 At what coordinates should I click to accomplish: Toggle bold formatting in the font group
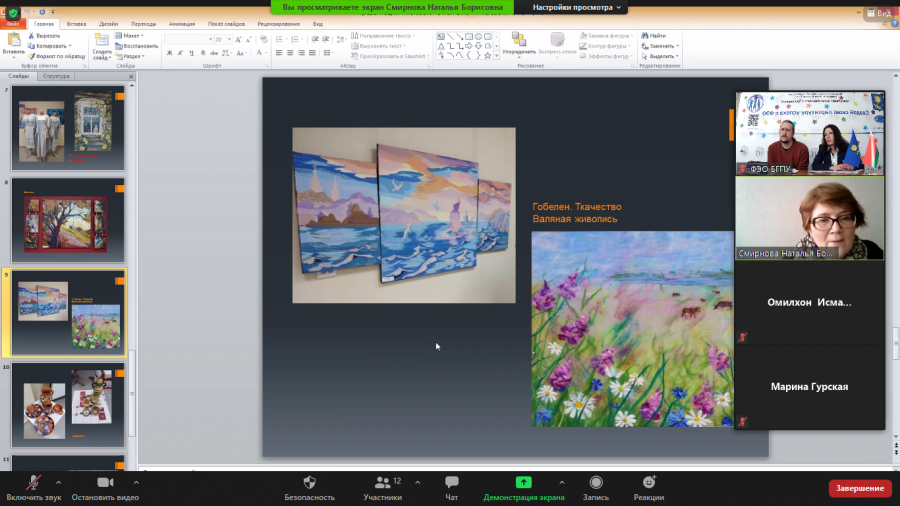169,53
